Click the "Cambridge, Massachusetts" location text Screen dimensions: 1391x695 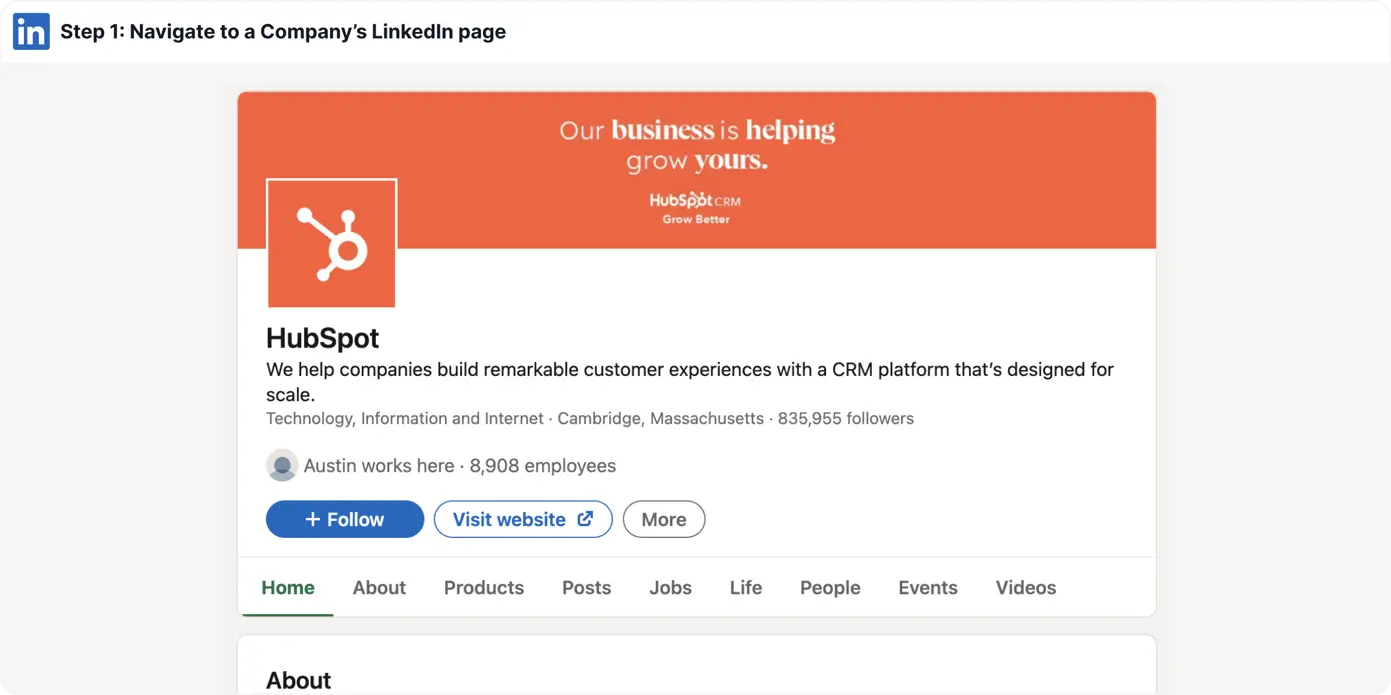coord(660,419)
